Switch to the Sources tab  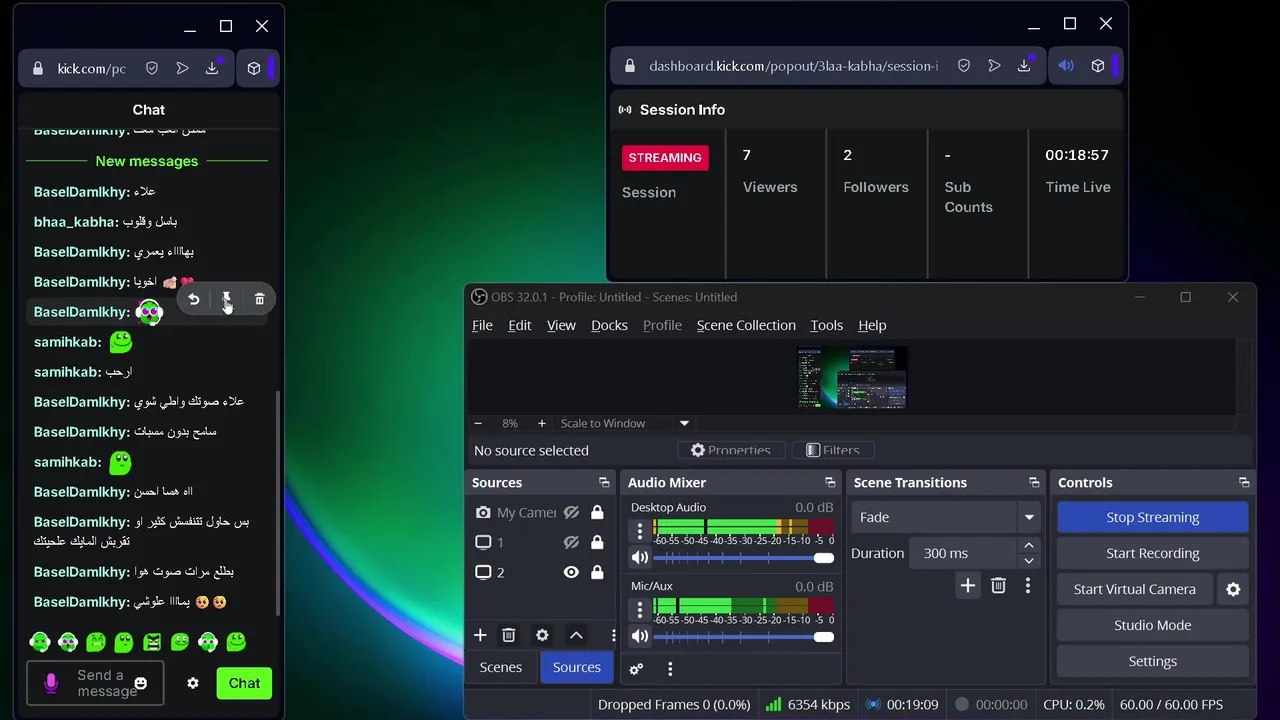coord(577,668)
